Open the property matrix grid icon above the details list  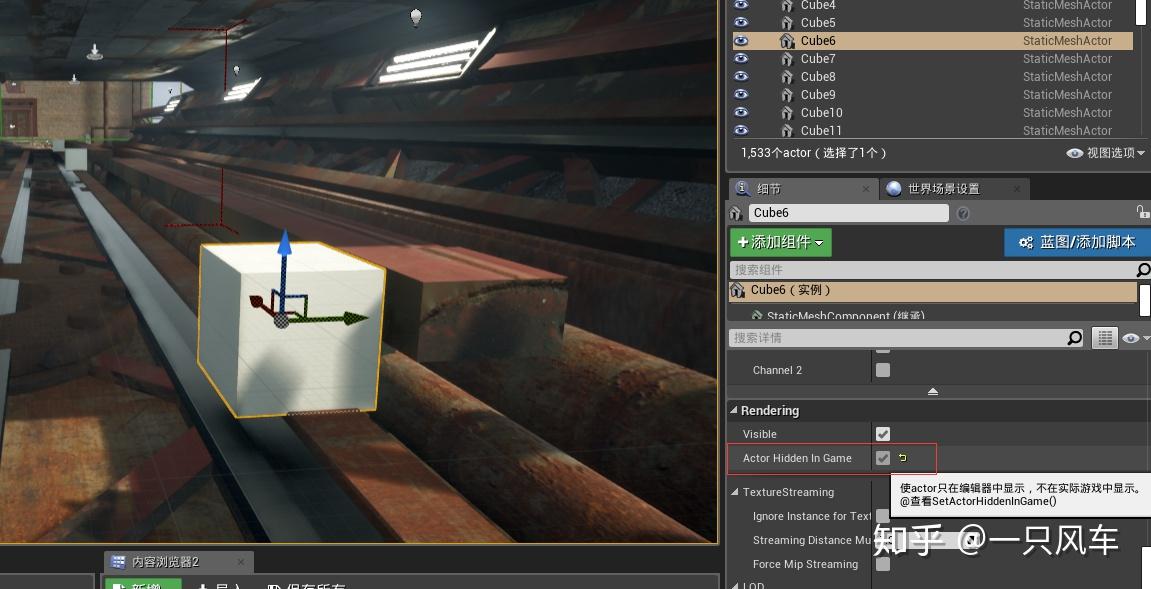pyautogui.click(x=1104, y=337)
